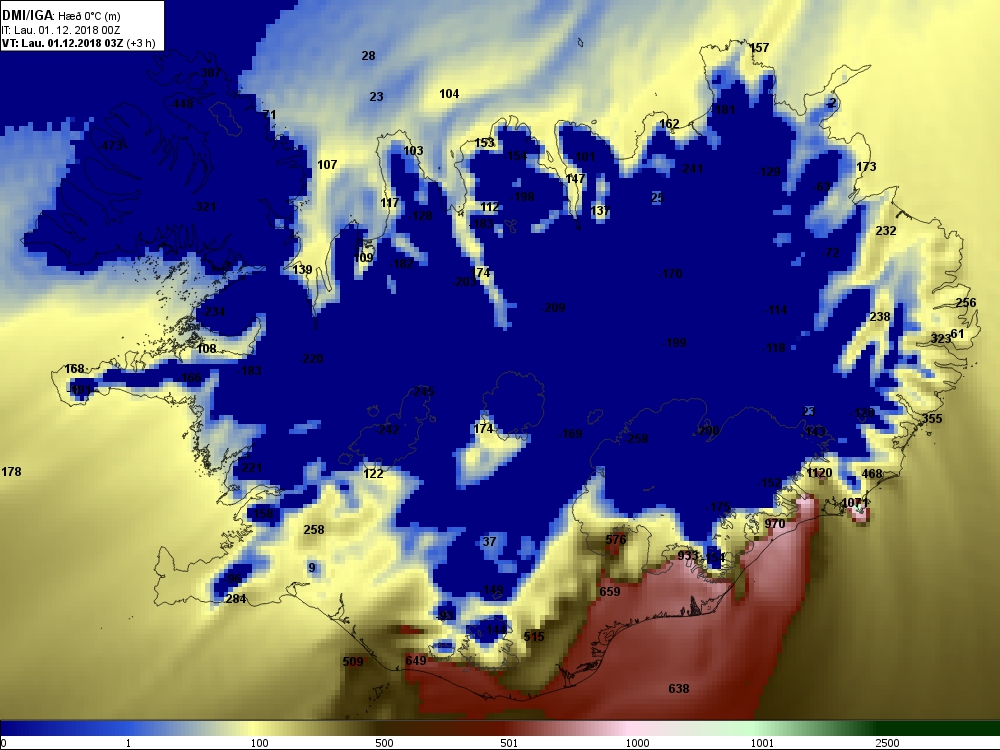The width and height of the screenshot is (1000, 750).
Task: Click the map value '509'
Action: point(353,662)
